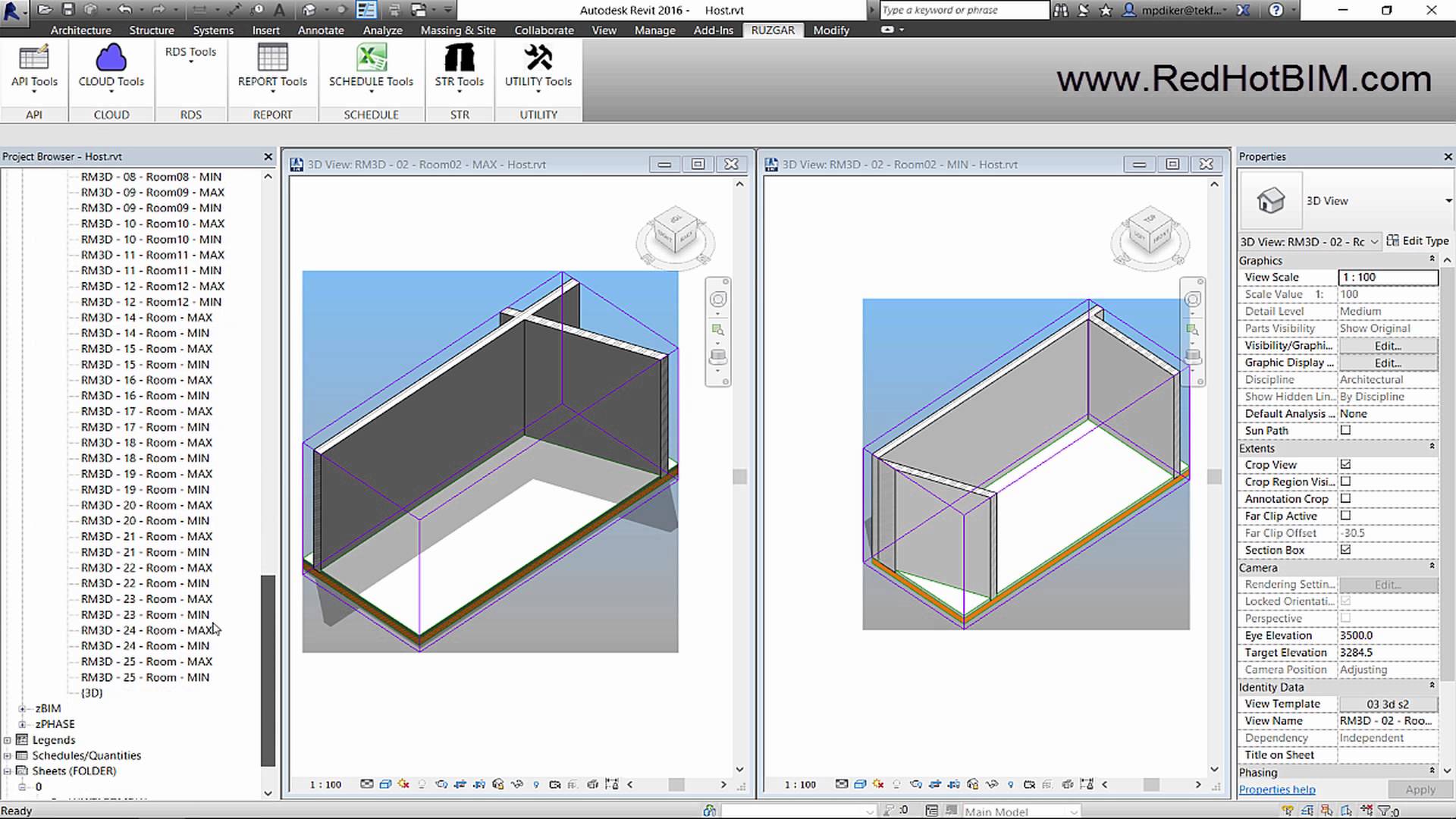Click Visual Style icon in MIN view control bar
This screenshot has width=1456, height=819.
860,784
